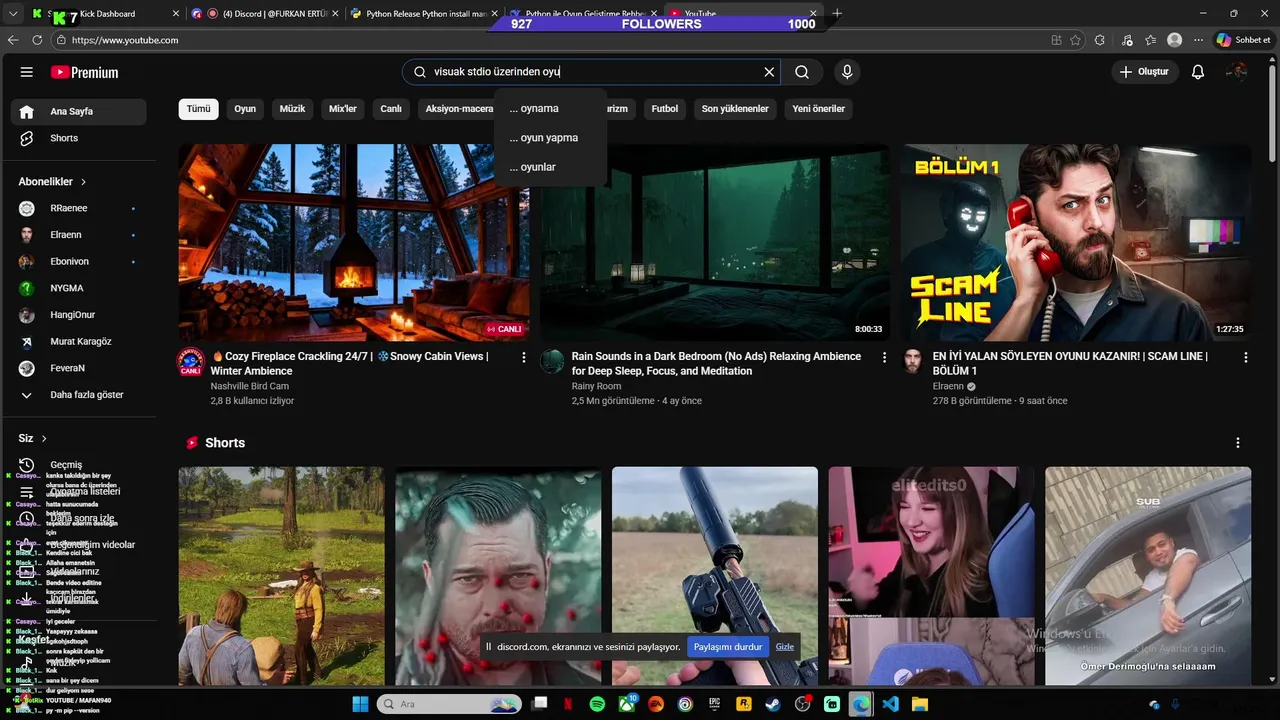Select the Mix'ler filter chip

(x=343, y=109)
